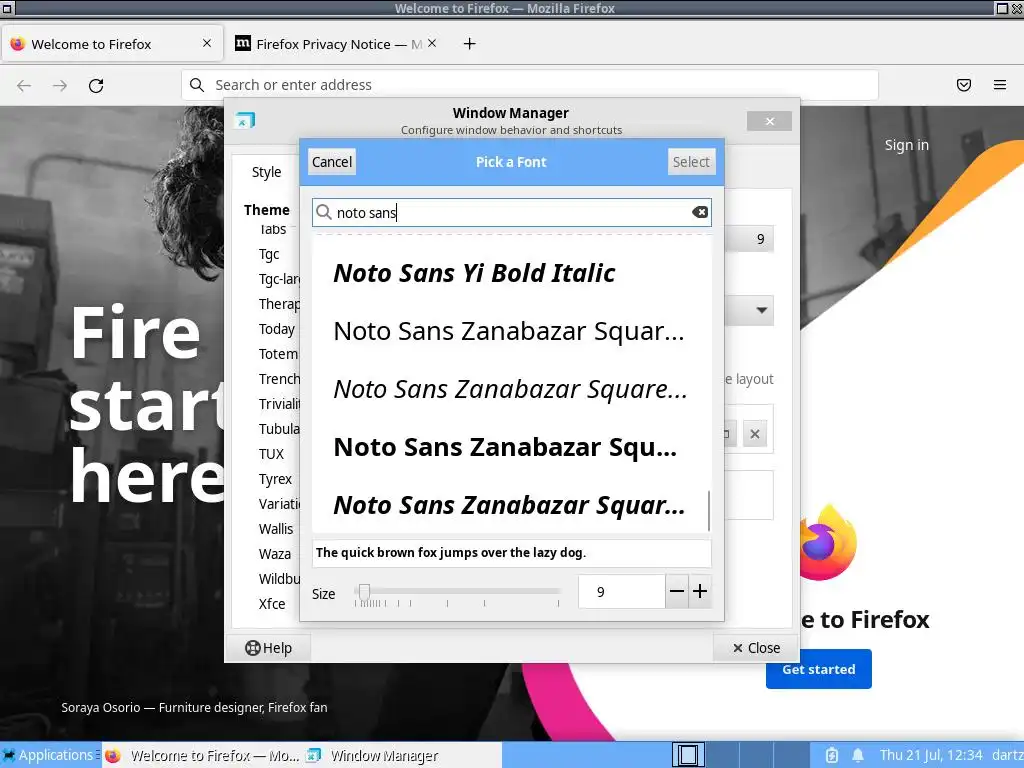Select the Totem theme
The height and width of the screenshot is (768, 1024).
(x=278, y=354)
